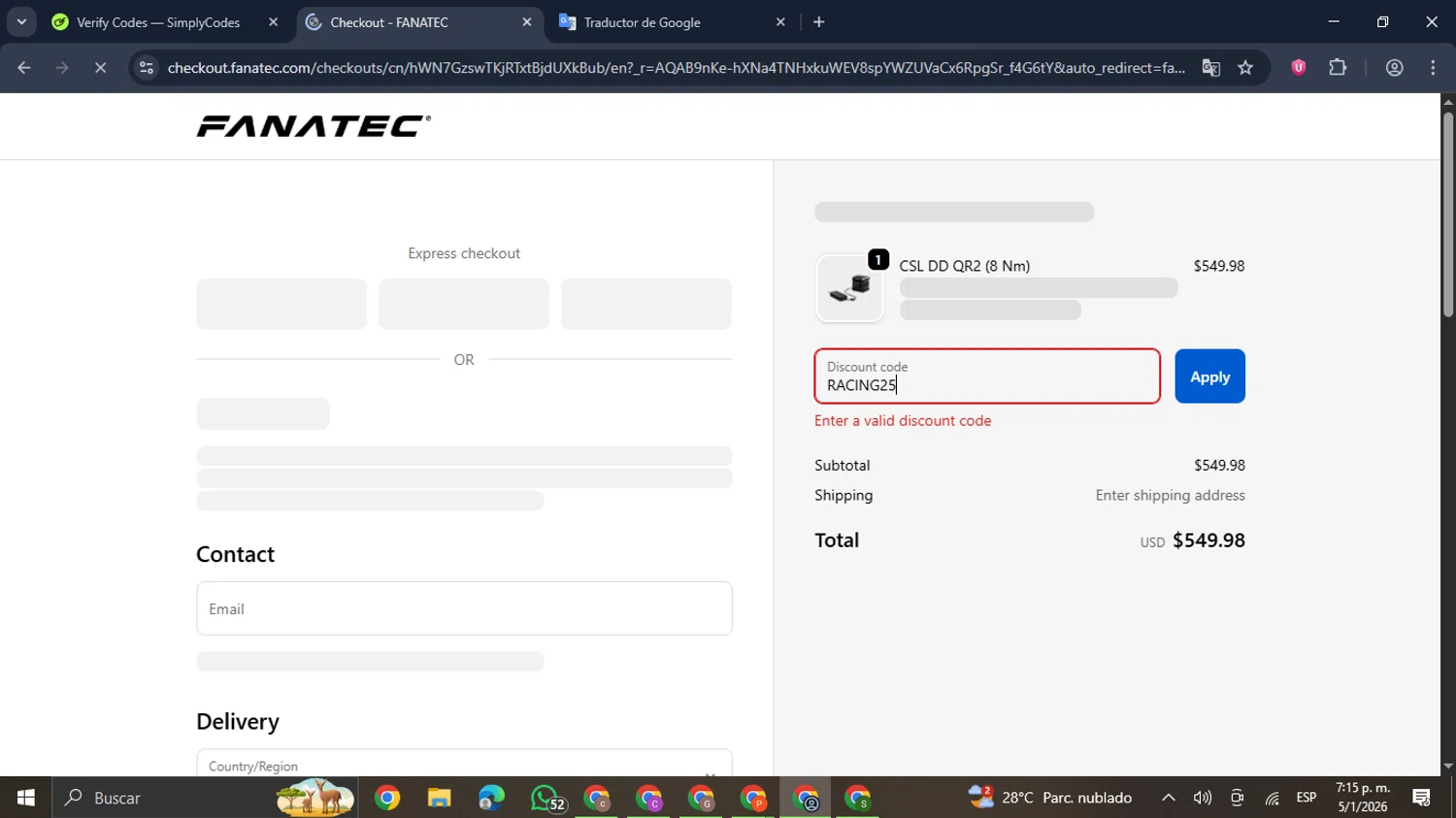Click the Contact heading
The height and width of the screenshot is (818, 1456).
pos(235,554)
